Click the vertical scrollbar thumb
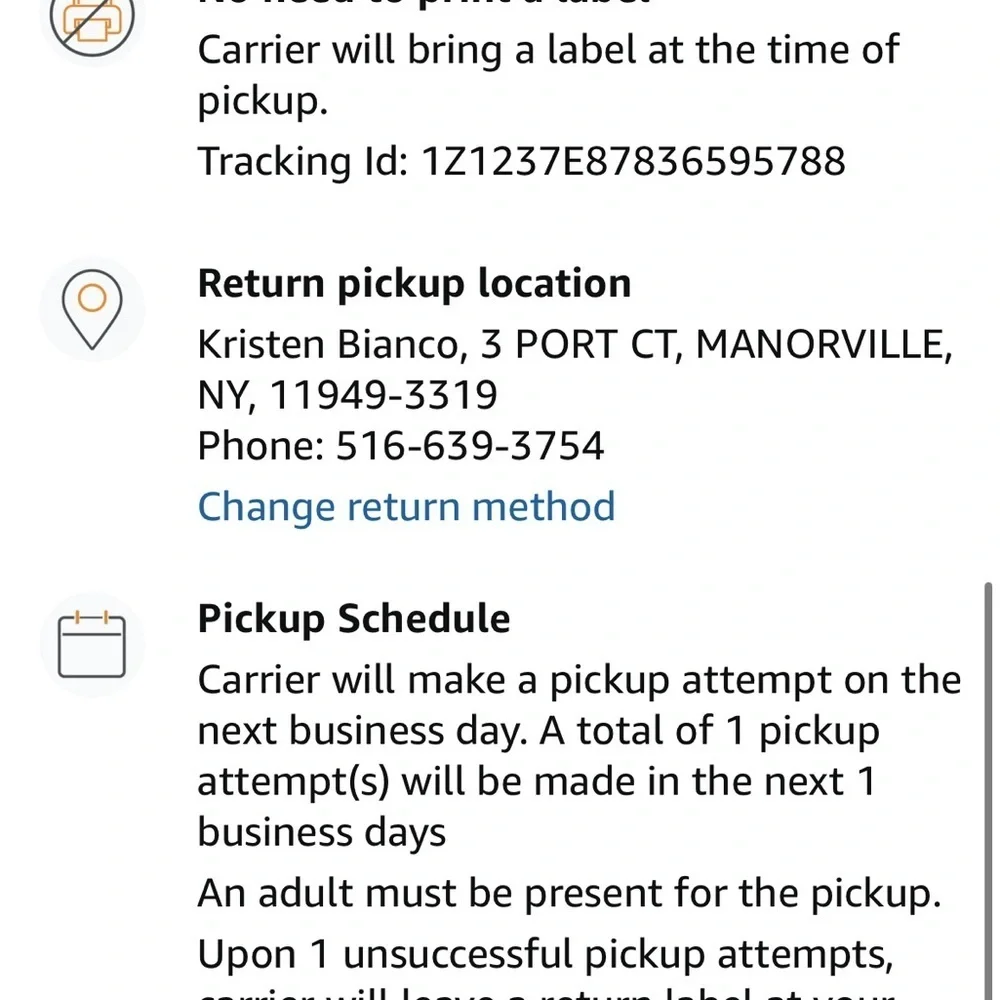The image size is (1000, 1000). click(989, 791)
